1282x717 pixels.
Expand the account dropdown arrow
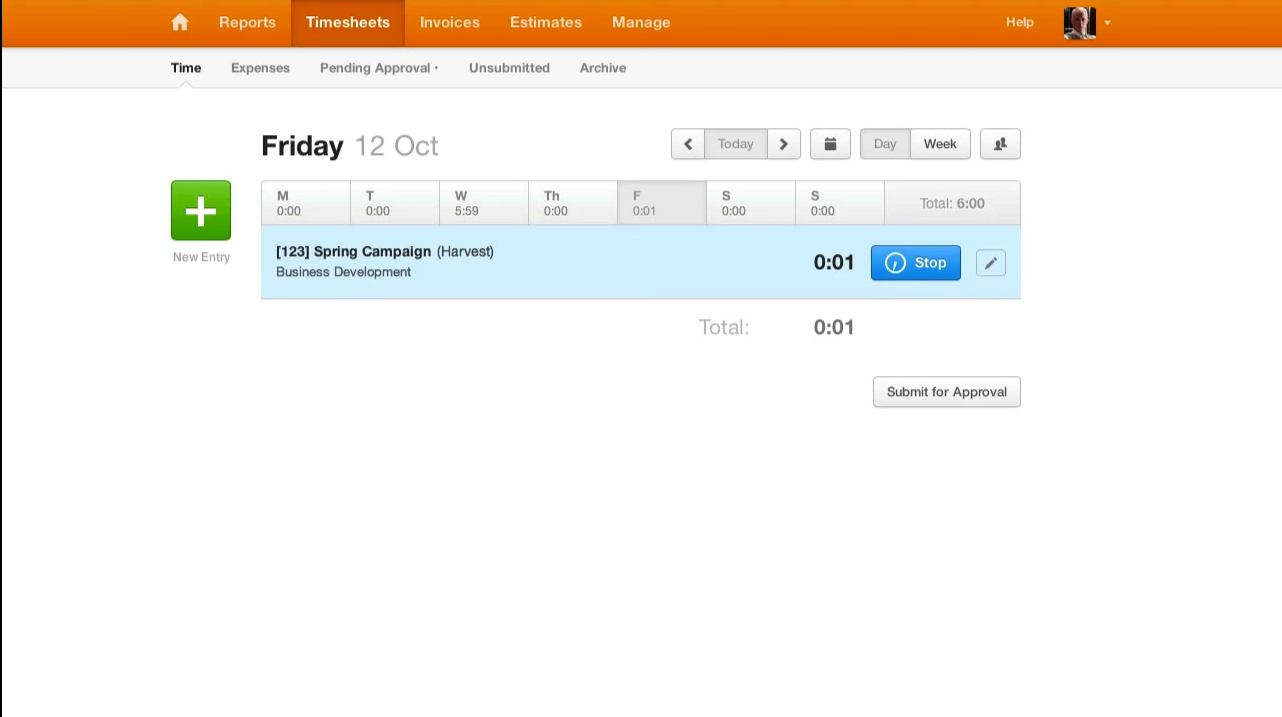(x=1108, y=23)
